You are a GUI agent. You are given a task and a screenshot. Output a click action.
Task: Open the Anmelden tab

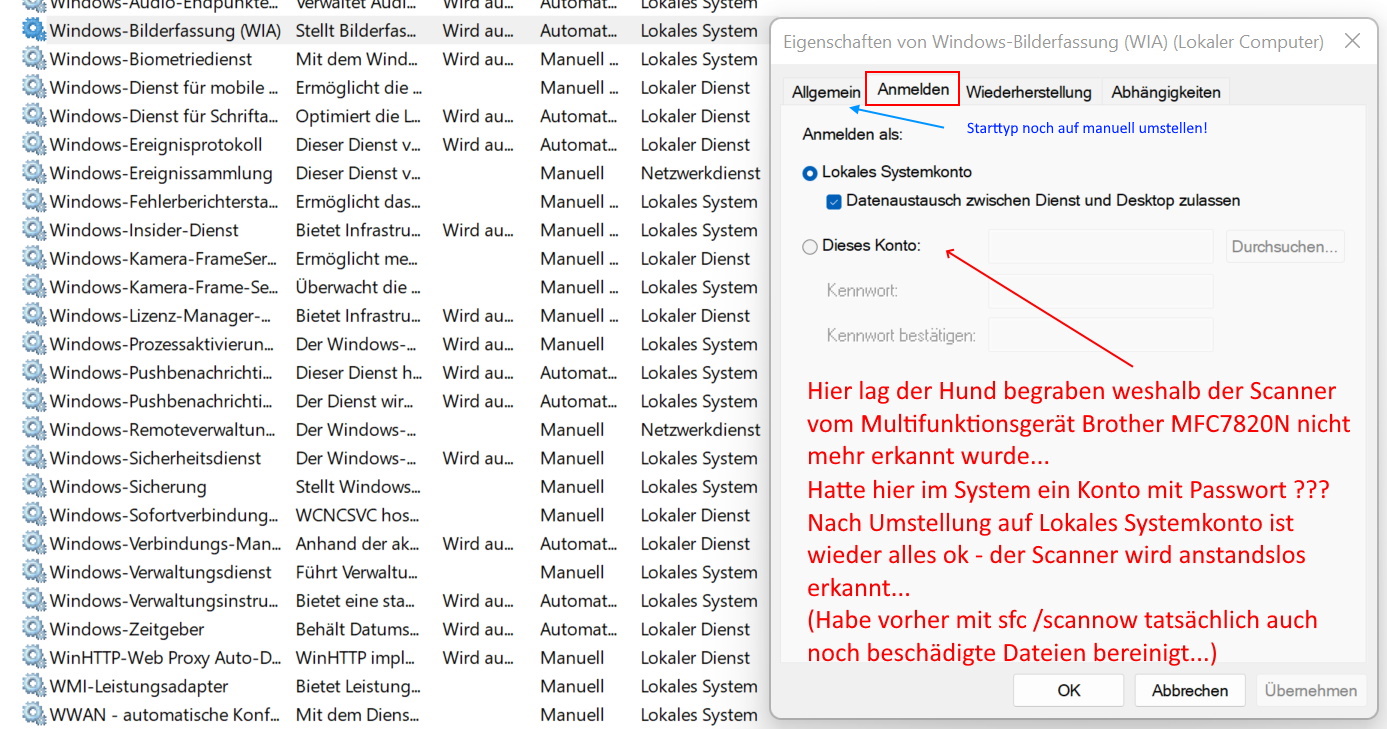pos(913,90)
